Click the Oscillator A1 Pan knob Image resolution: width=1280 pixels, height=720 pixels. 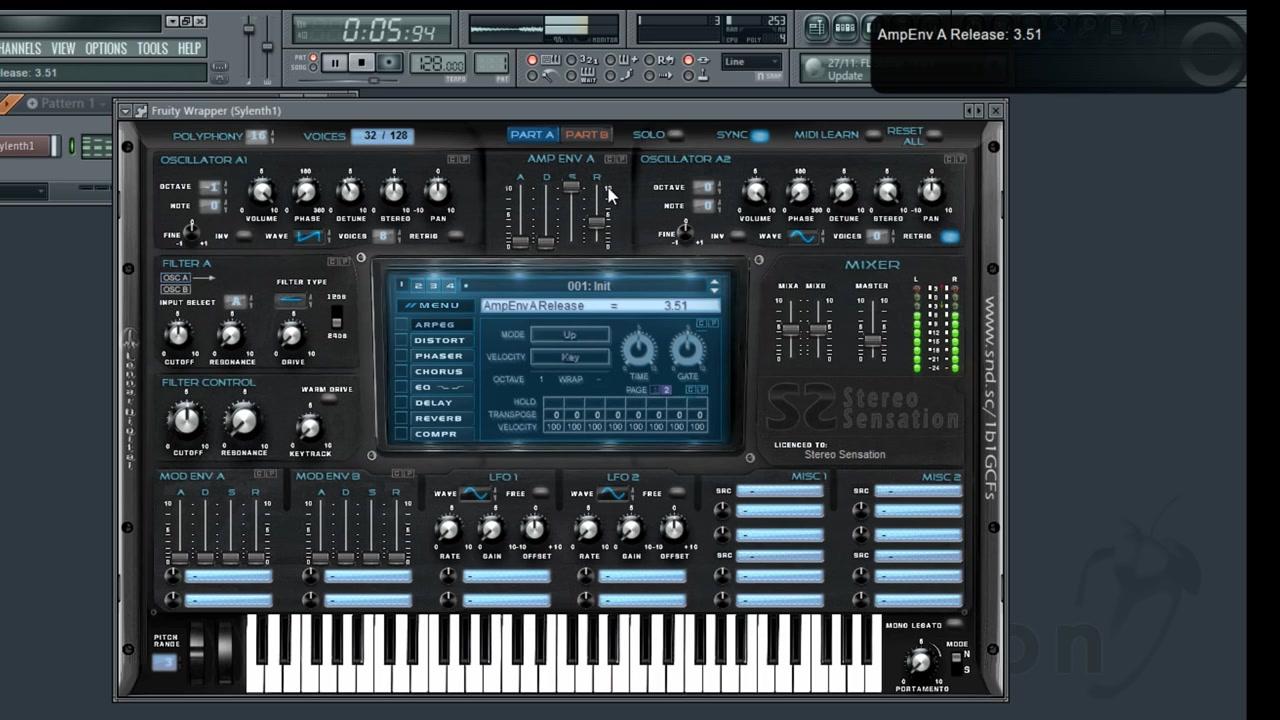coord(437,192)
